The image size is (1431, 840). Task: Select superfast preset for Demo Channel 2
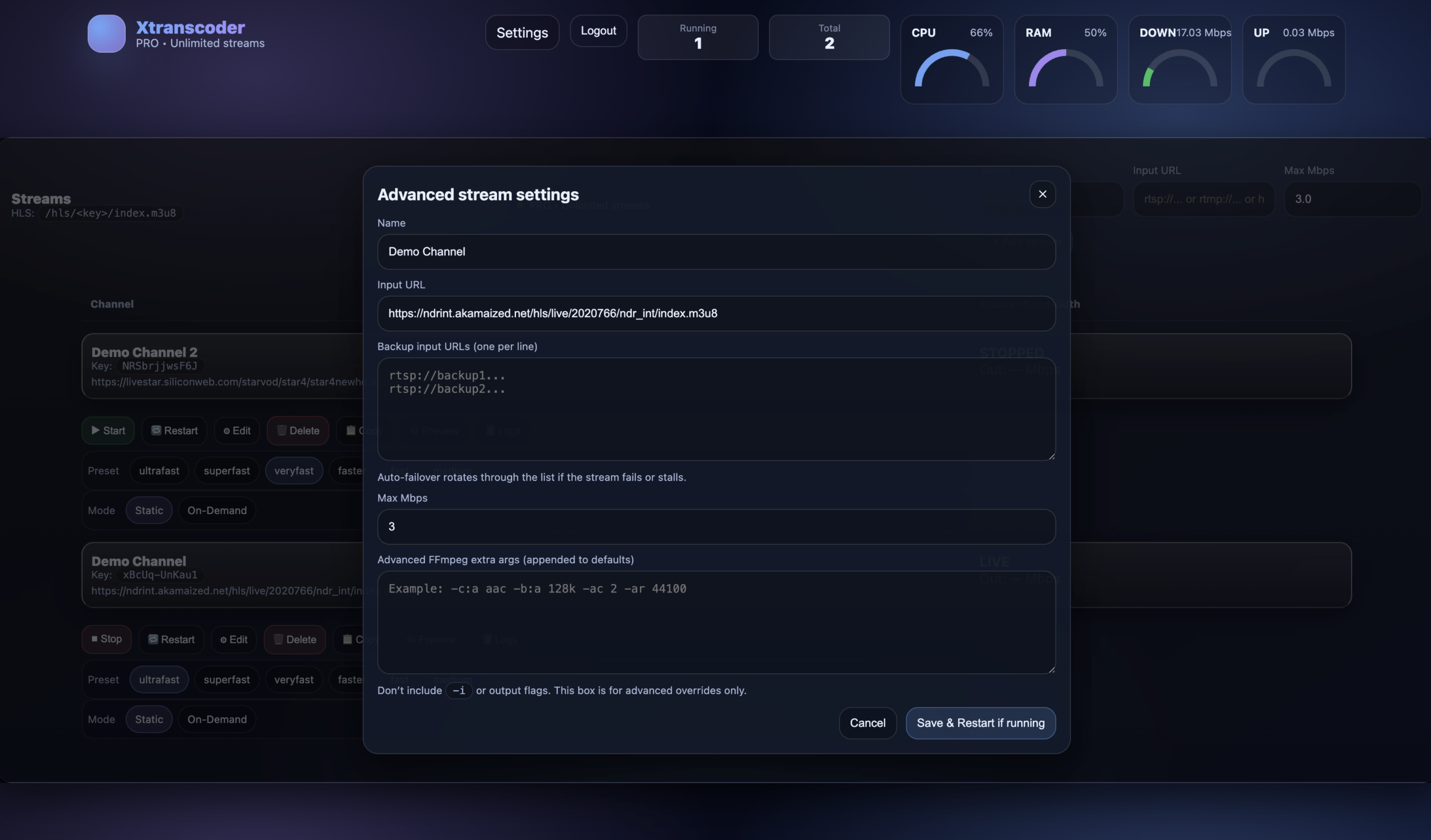click(x=226, y=471)
